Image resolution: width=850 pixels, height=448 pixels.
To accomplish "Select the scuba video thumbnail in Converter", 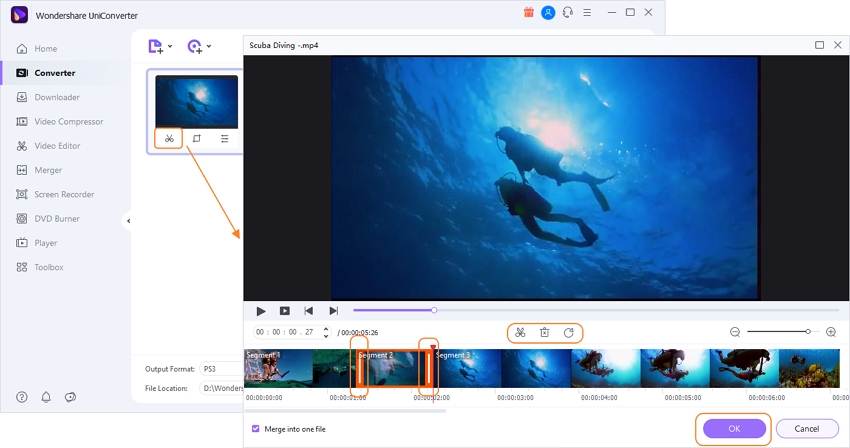I will coord(196,102).
